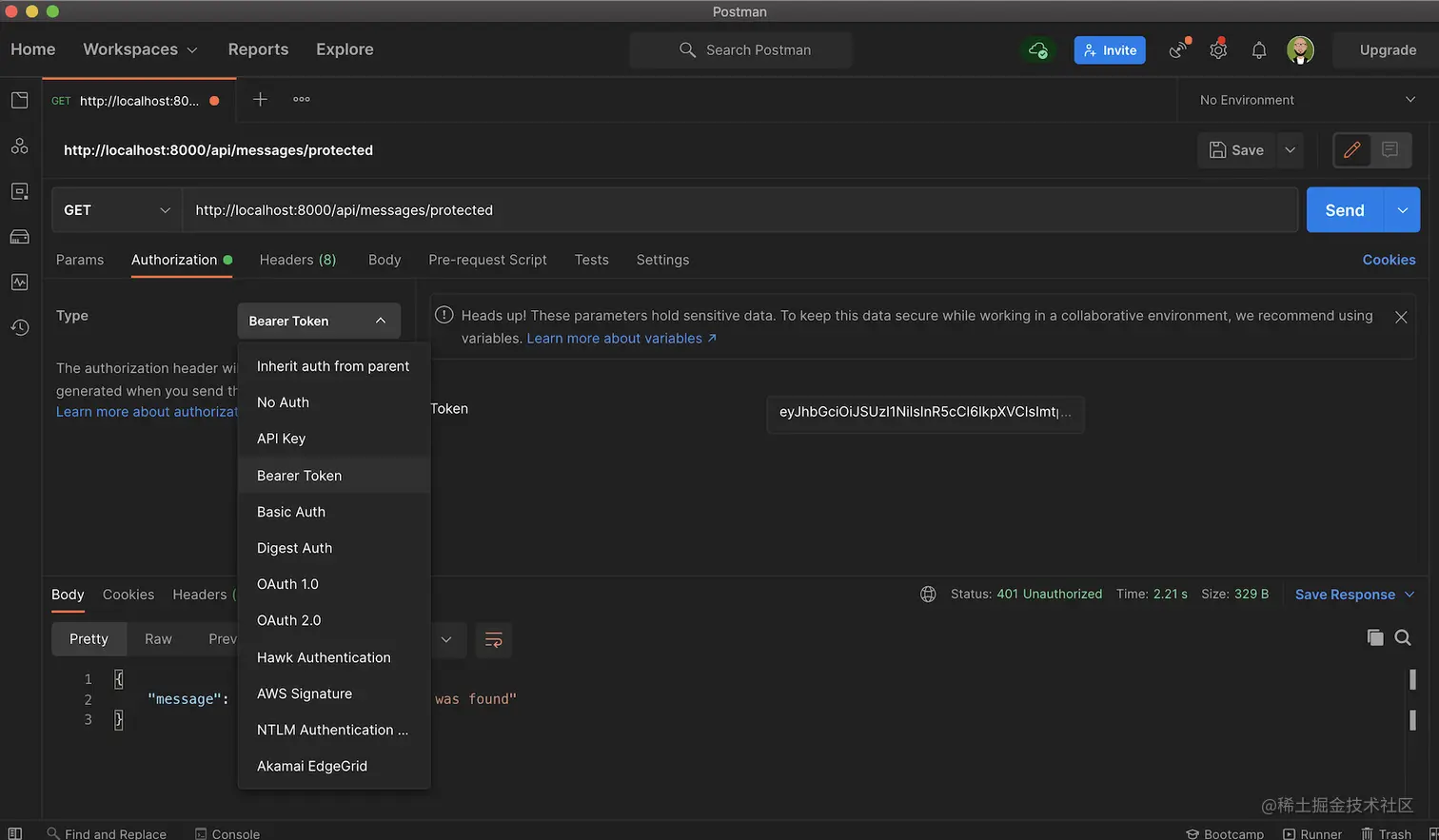
Task: Open Bootcamp from the status bar
Action: pyautogui.click(x=1225, y=833)
